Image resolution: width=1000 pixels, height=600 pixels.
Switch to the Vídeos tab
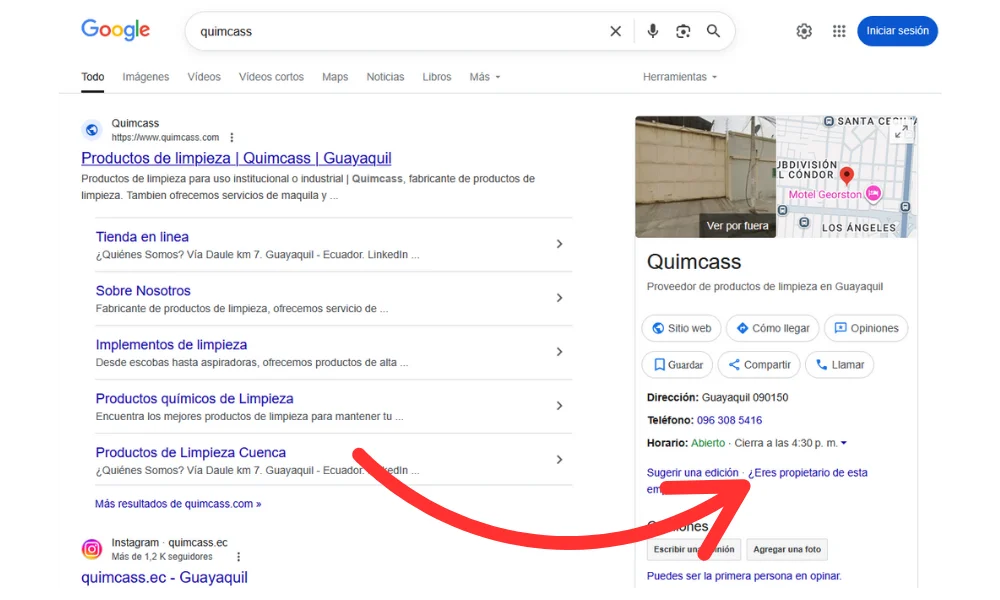[204, 77]
